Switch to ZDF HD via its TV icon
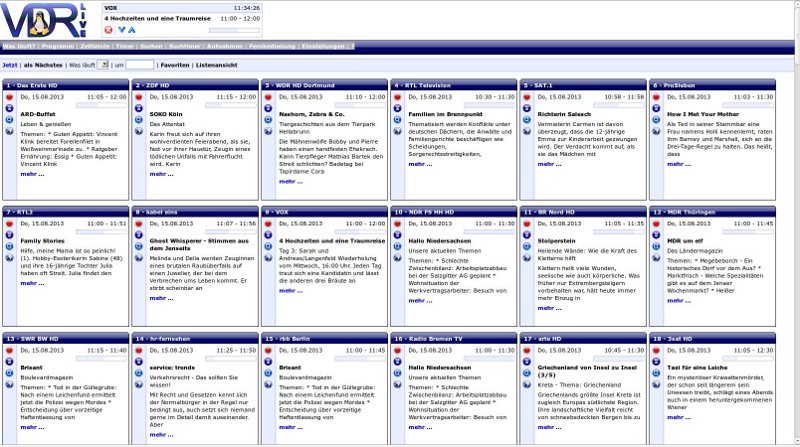 139,108
